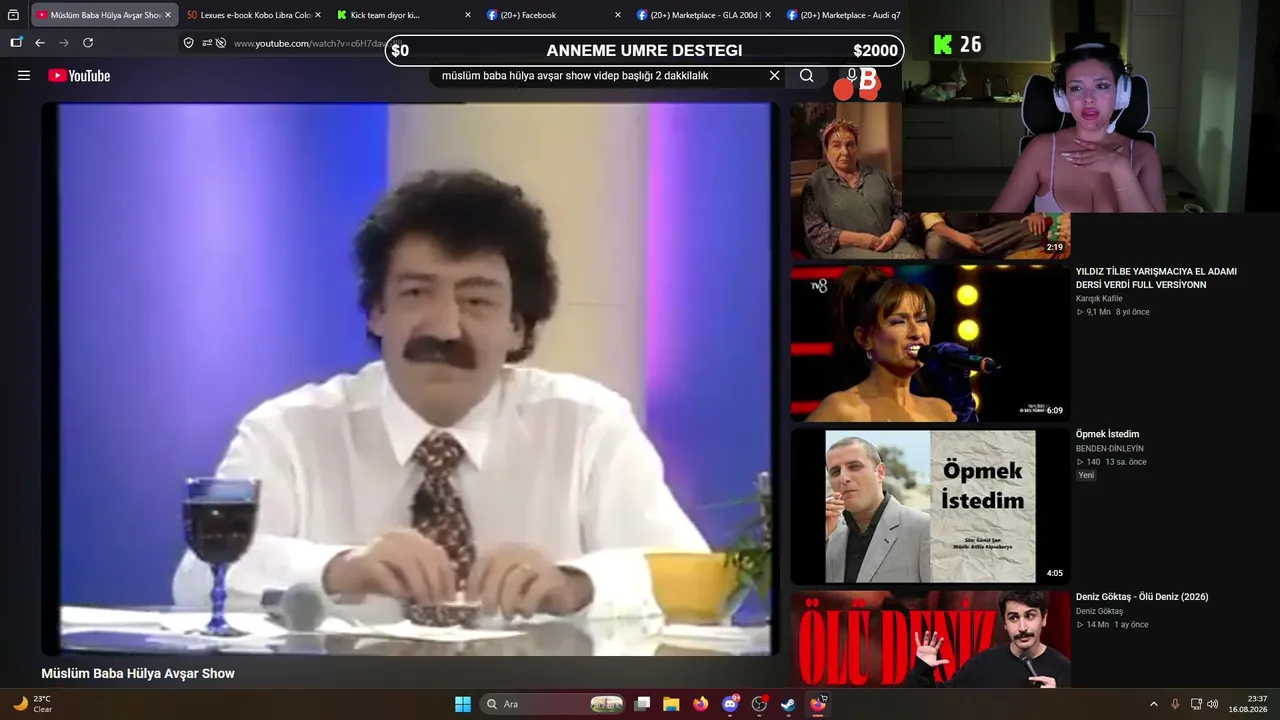1280x720 pixels.
Task: Expand the hidden system tray icons chevron
Action: [x=1153, y=704]
